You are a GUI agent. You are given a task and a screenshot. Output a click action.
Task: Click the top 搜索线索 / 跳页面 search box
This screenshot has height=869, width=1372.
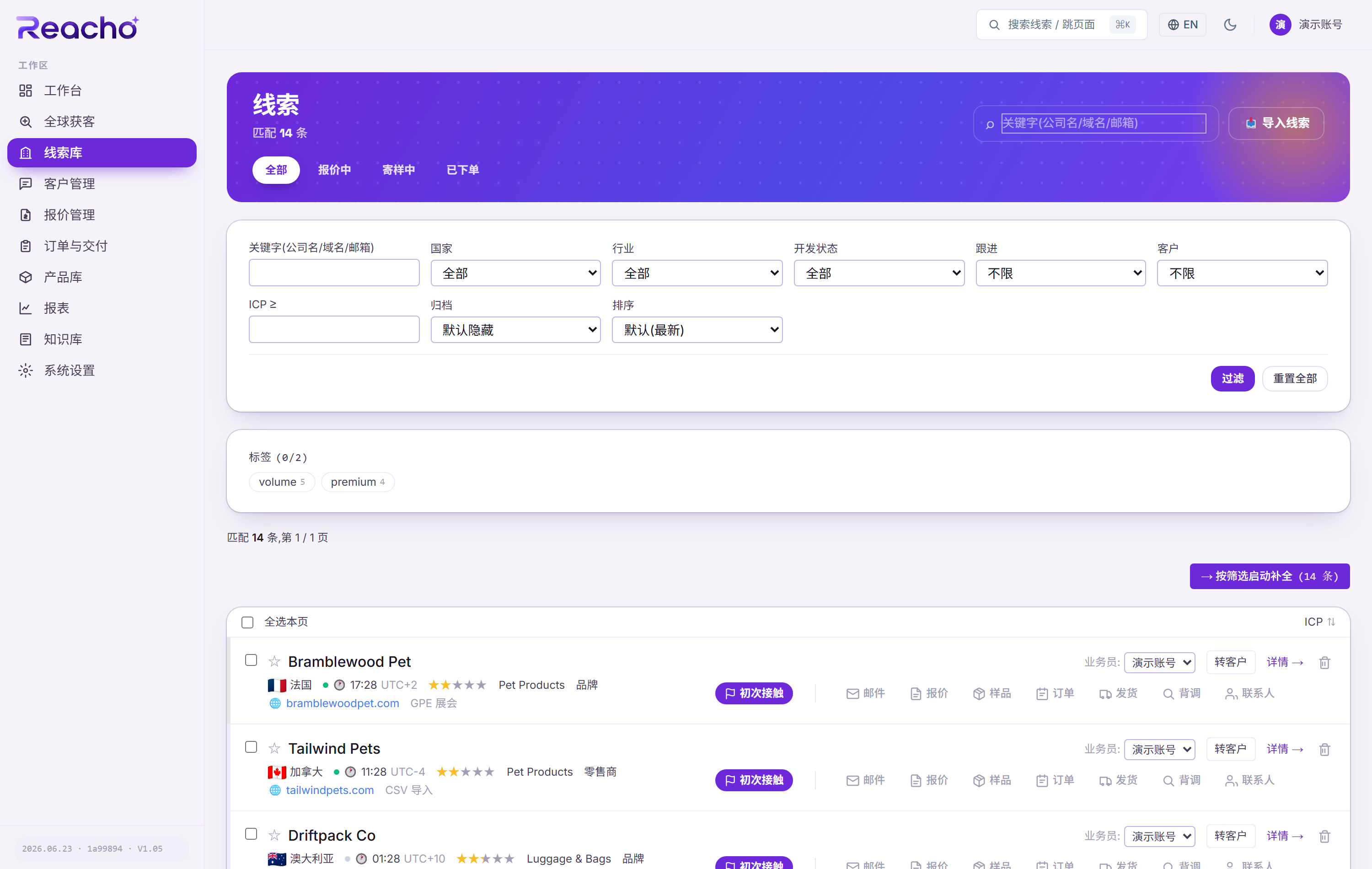pyautogui.click(x=1061, y=25)
